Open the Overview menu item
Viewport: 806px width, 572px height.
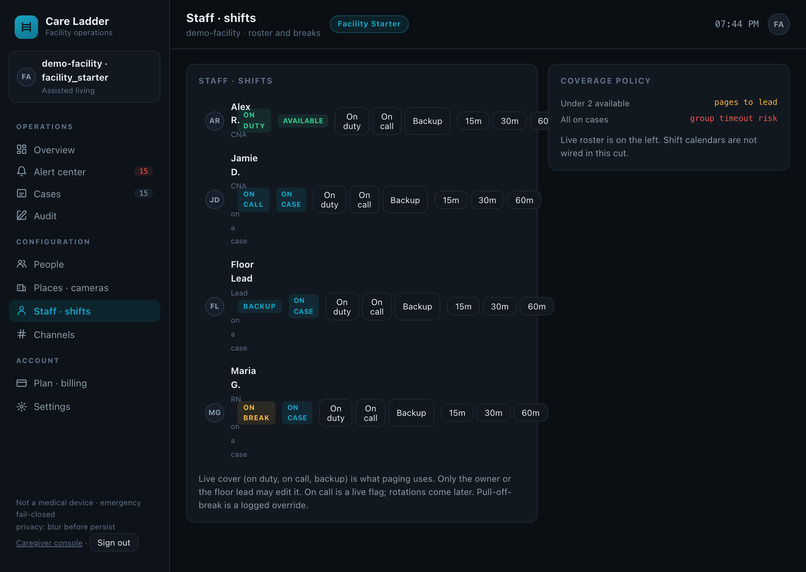pos(85,150)
